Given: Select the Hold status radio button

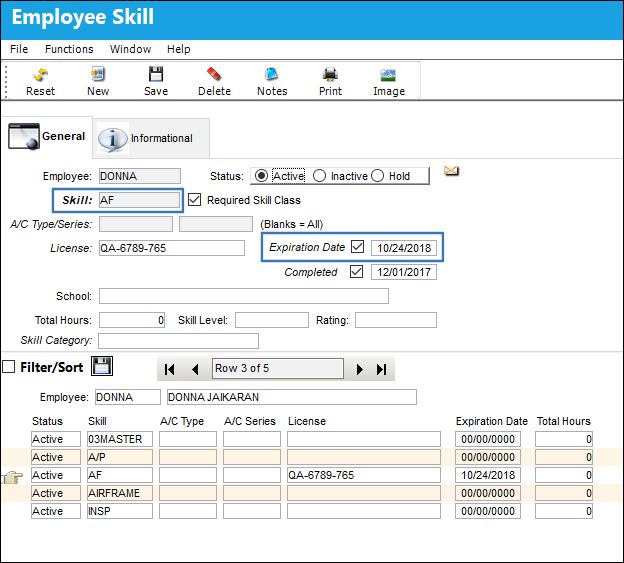Looking at the screenshot, I should point(377,176).
